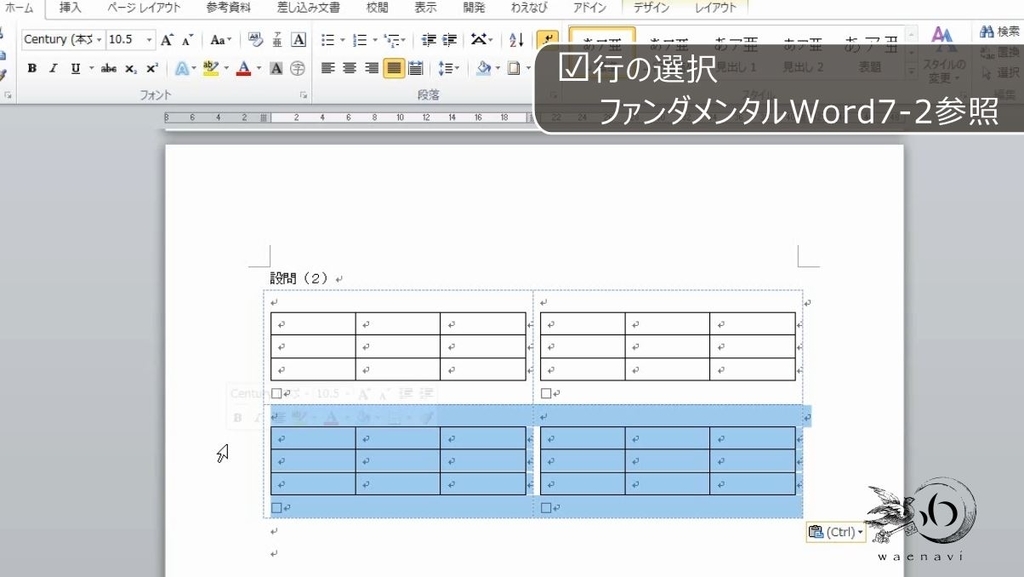1024x577 pixels.
Task: Toggle Bold formatting
Action: pyautogui.click(x=31, y=68)
